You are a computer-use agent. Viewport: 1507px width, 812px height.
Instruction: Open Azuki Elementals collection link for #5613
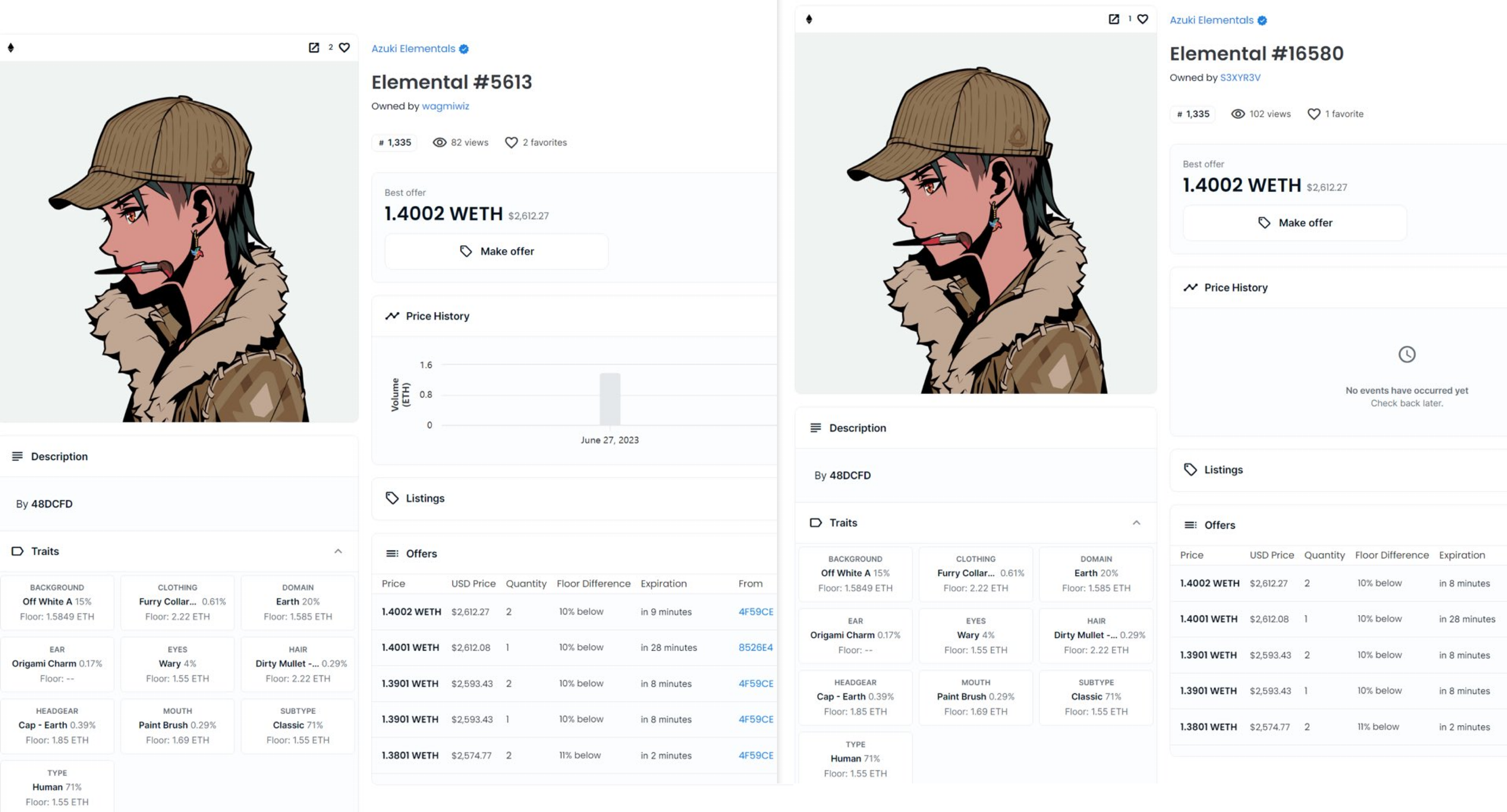click(x=413, y=49)
